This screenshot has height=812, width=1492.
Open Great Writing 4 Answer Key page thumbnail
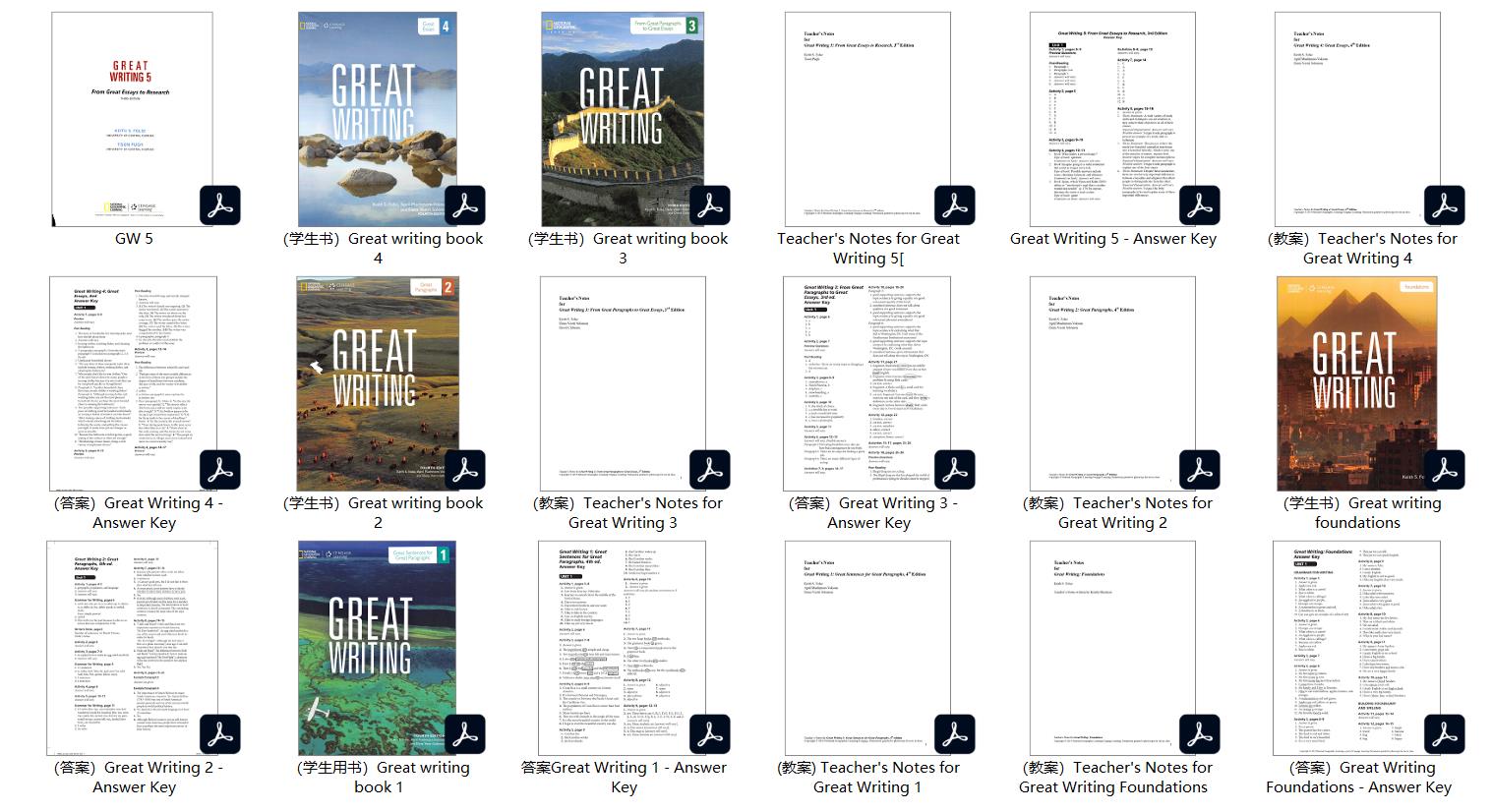pos(131,374)
